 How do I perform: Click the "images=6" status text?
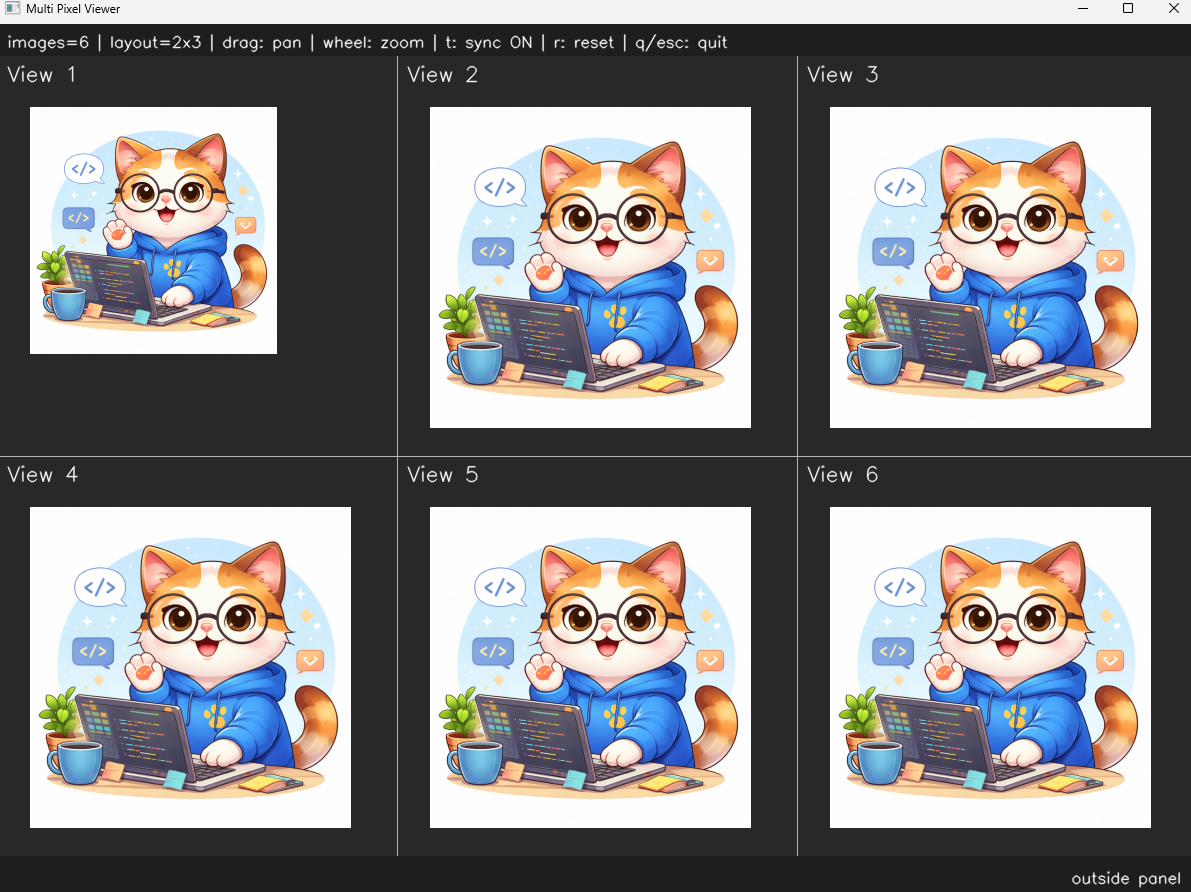pyautogui.click(x=48, y=43)
